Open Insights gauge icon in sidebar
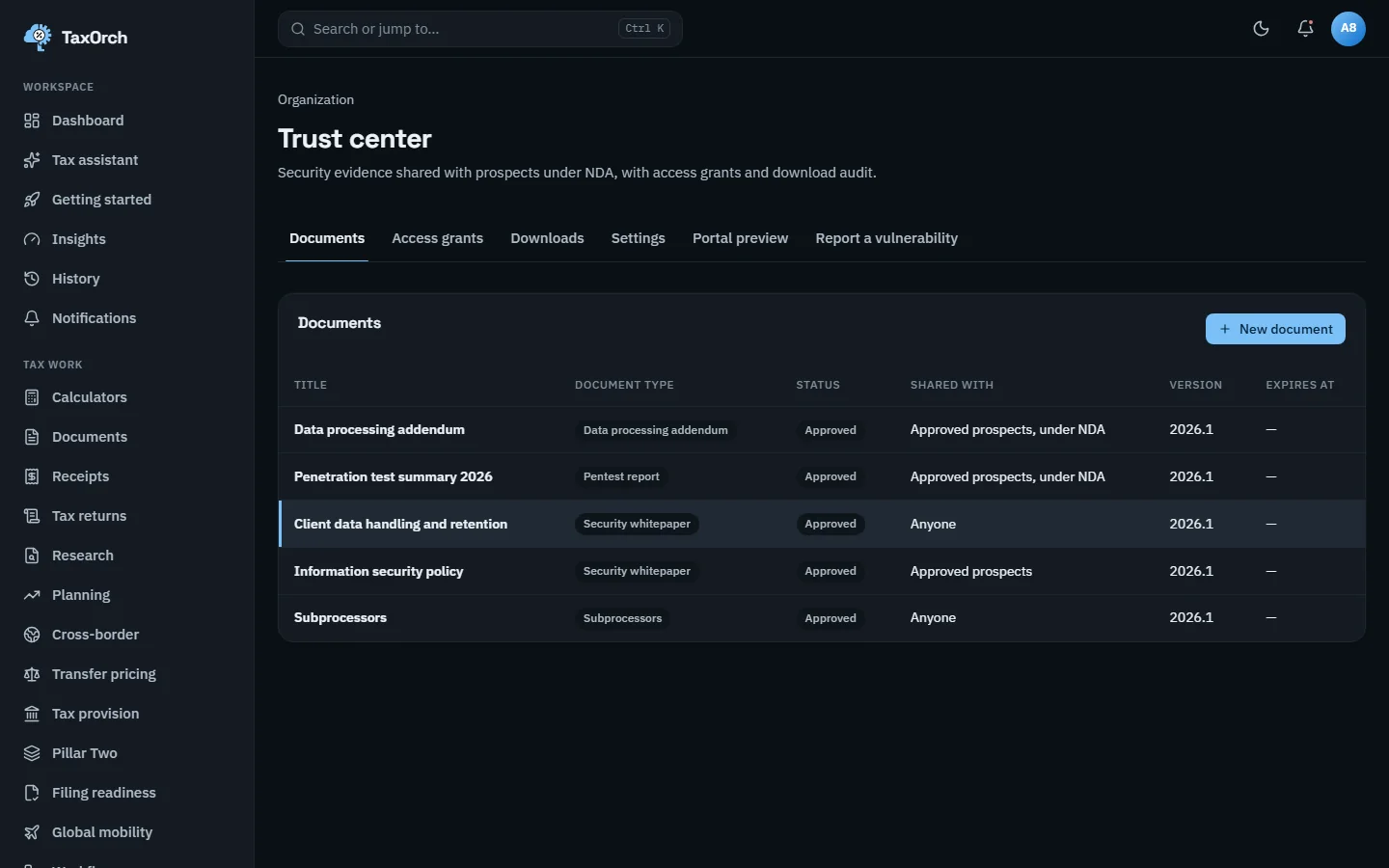This screenshot has height=868, width=1389. pos(32,239)
